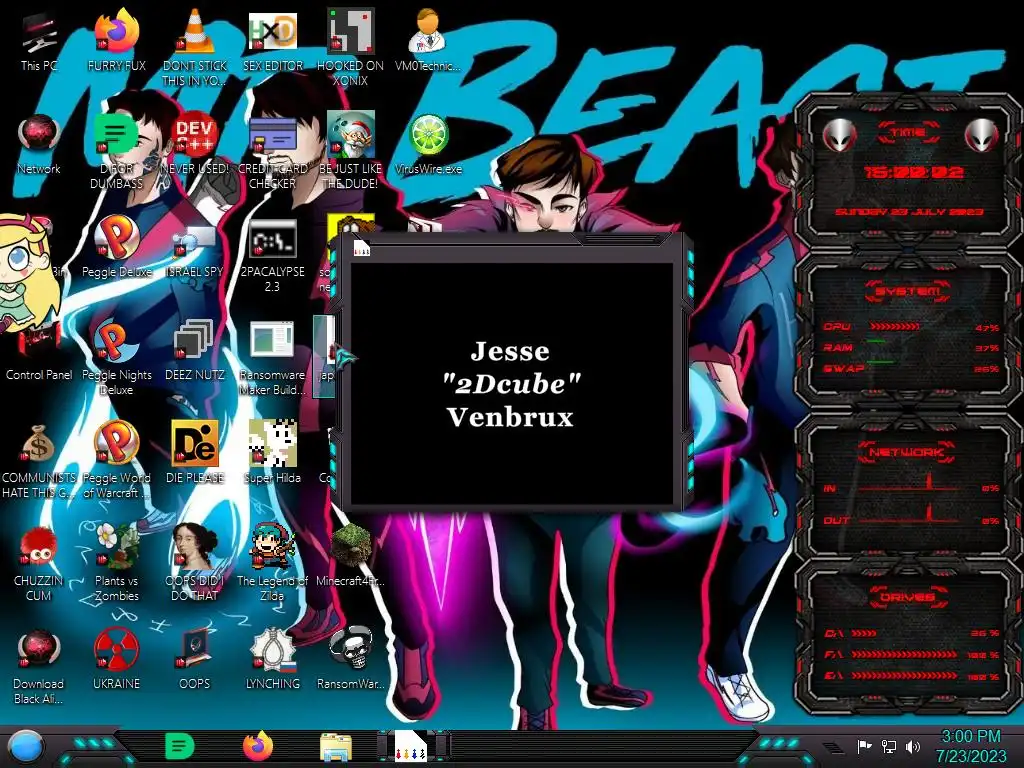Screen dimensions: 1024x768
Task: Open the DIFOR DUMBASS green chat shortcut
Action: click(x=117, y=152)
